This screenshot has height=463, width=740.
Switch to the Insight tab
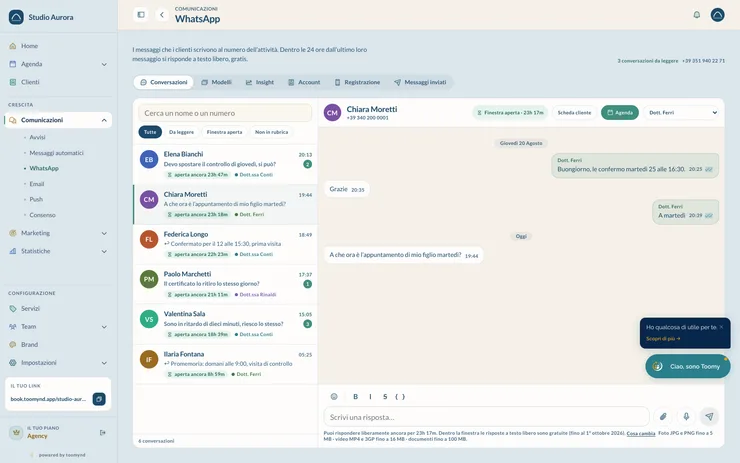pos(260,82)
